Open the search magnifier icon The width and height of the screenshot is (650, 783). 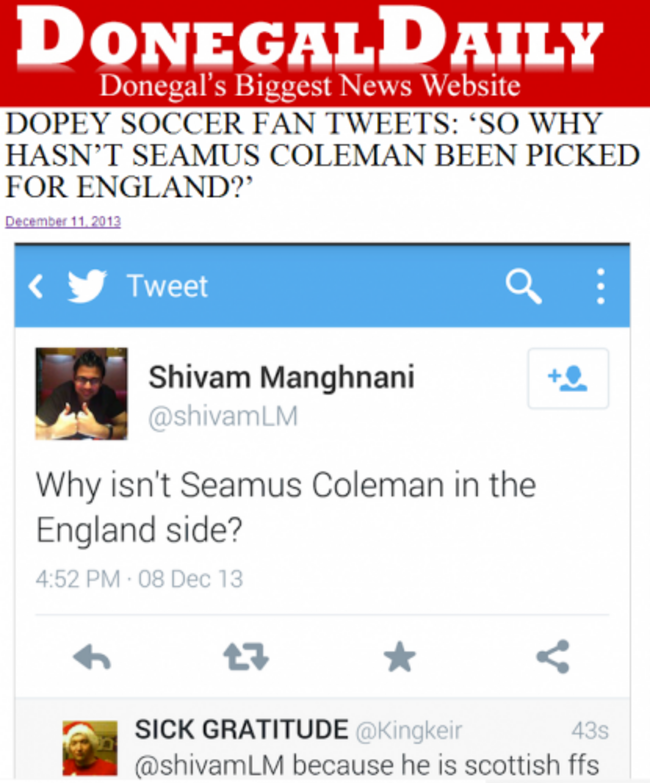pos(523,286)
